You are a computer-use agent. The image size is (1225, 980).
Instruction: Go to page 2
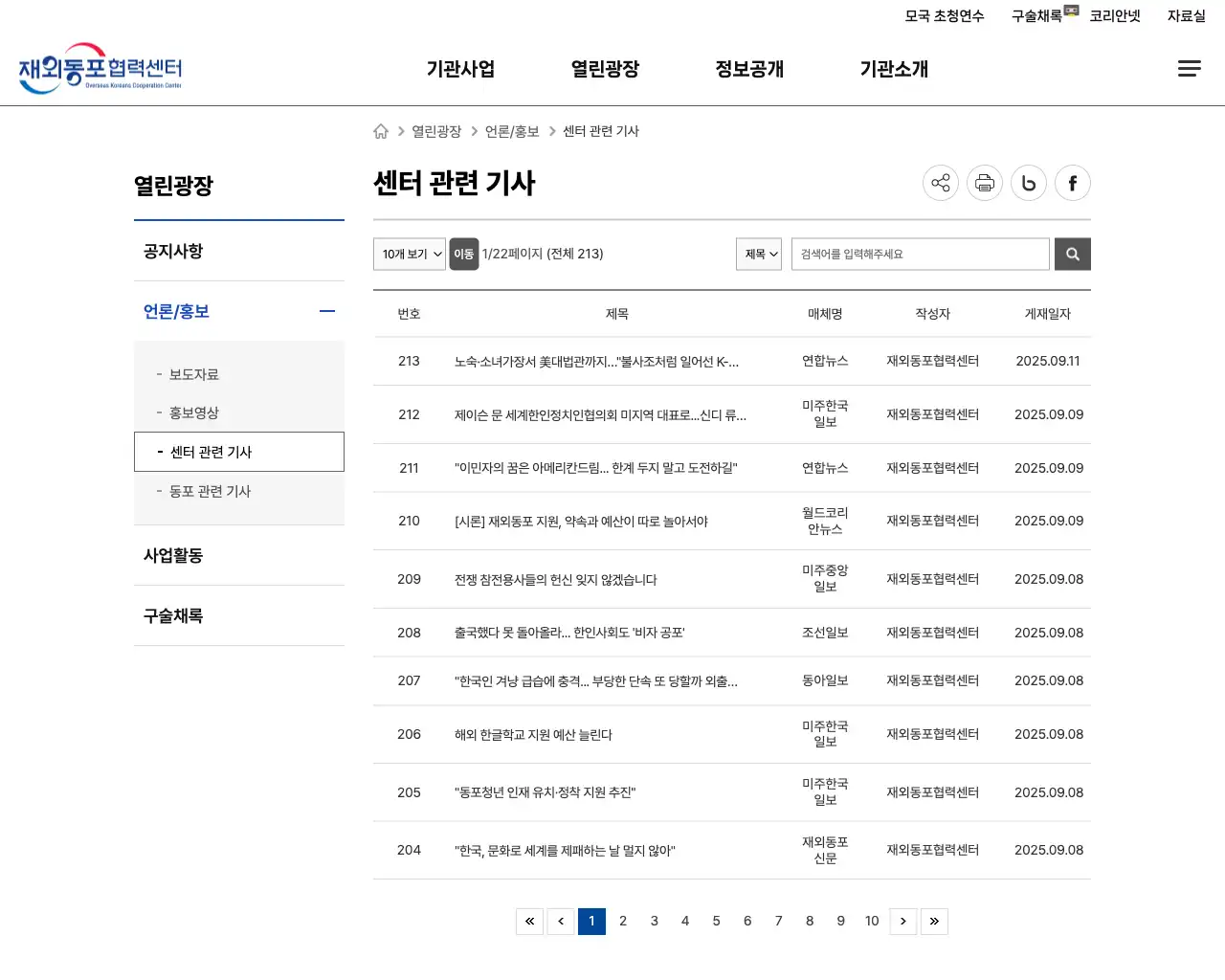623,921
